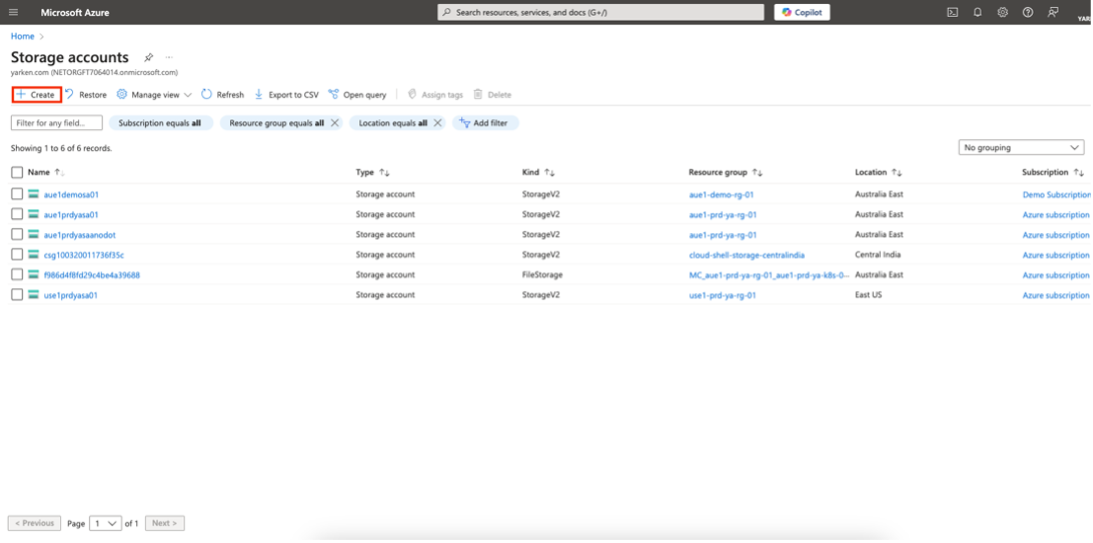Open the Subscription equals all filter
This screenshot has height=543, width=1093.
click(x=160, y=123)
